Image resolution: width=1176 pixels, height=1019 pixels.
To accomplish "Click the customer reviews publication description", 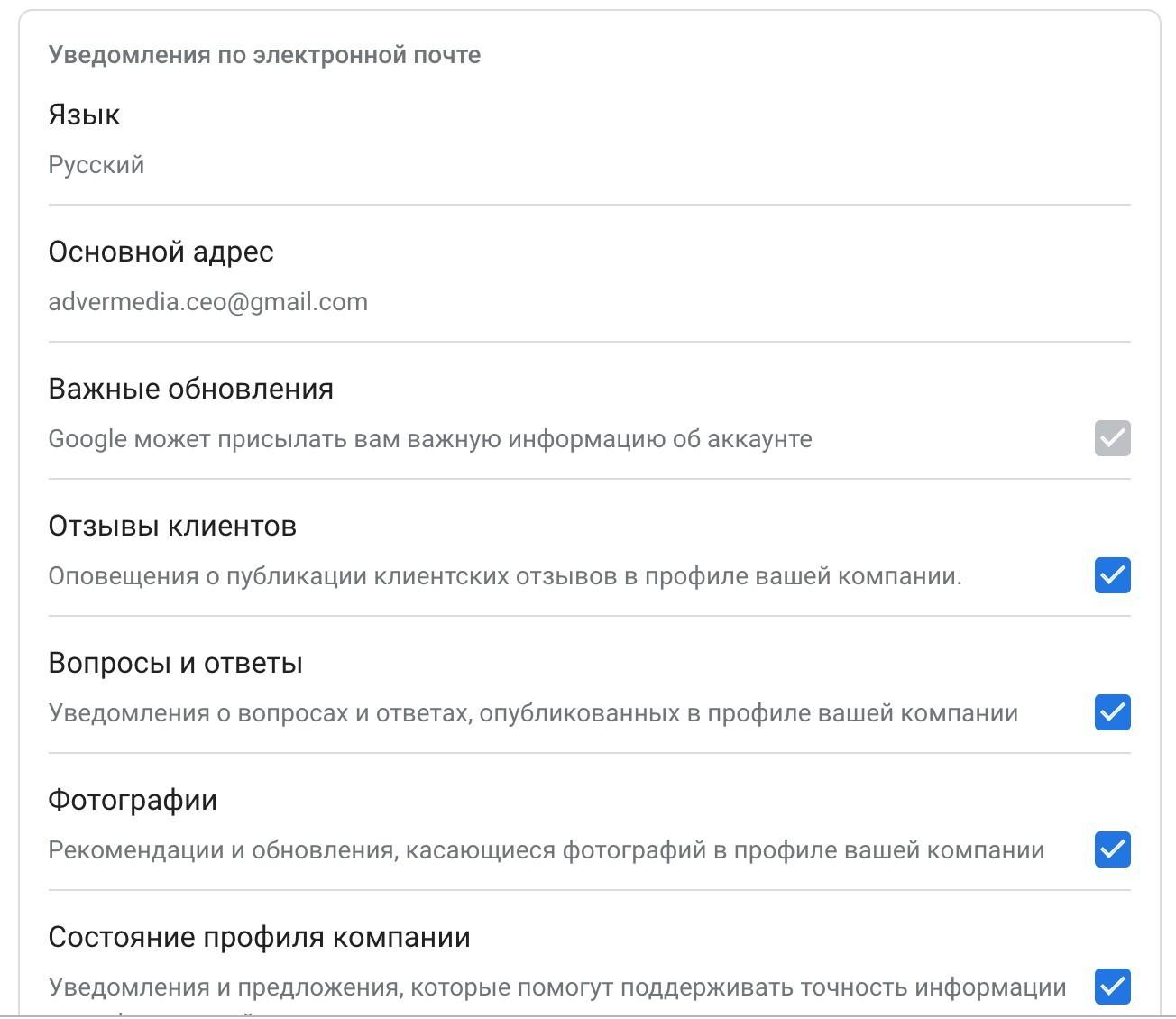I will click(504, 576).
